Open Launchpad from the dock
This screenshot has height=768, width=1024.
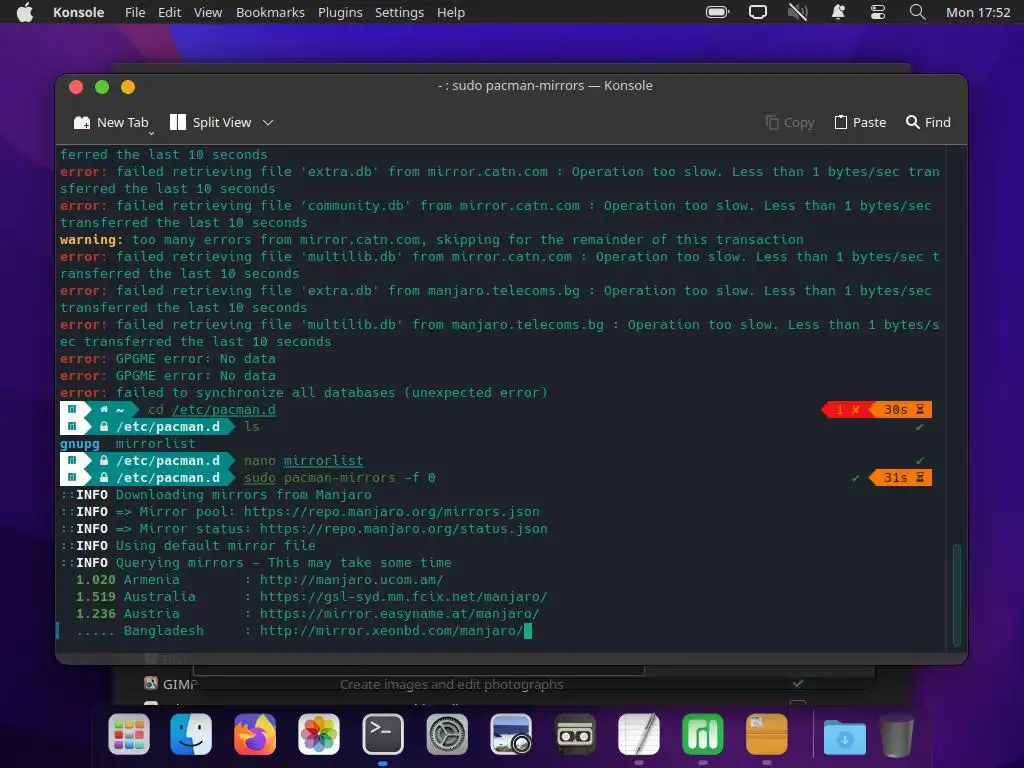coord(129,734)
